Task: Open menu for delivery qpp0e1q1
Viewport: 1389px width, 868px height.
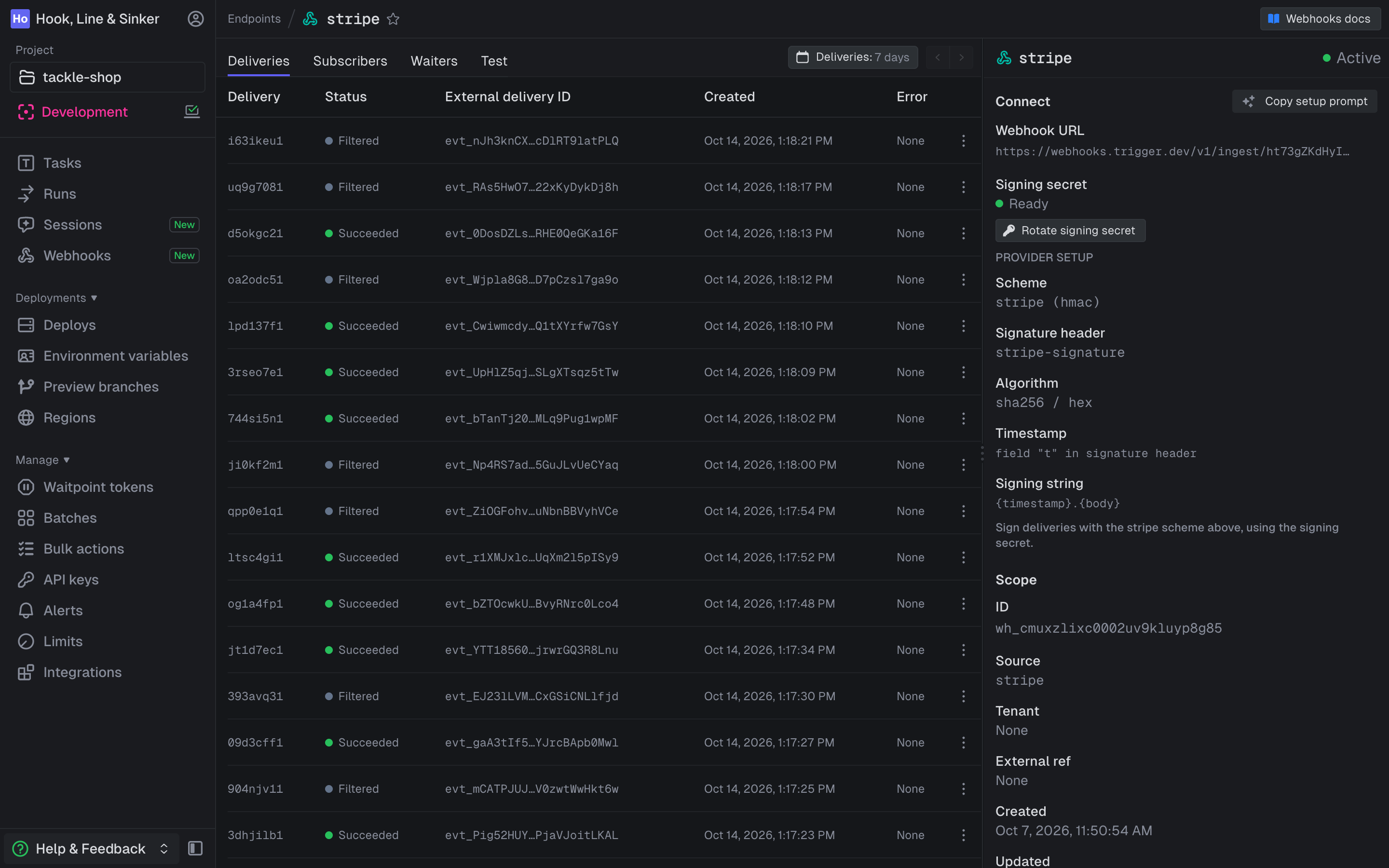Action: (963, 511)
